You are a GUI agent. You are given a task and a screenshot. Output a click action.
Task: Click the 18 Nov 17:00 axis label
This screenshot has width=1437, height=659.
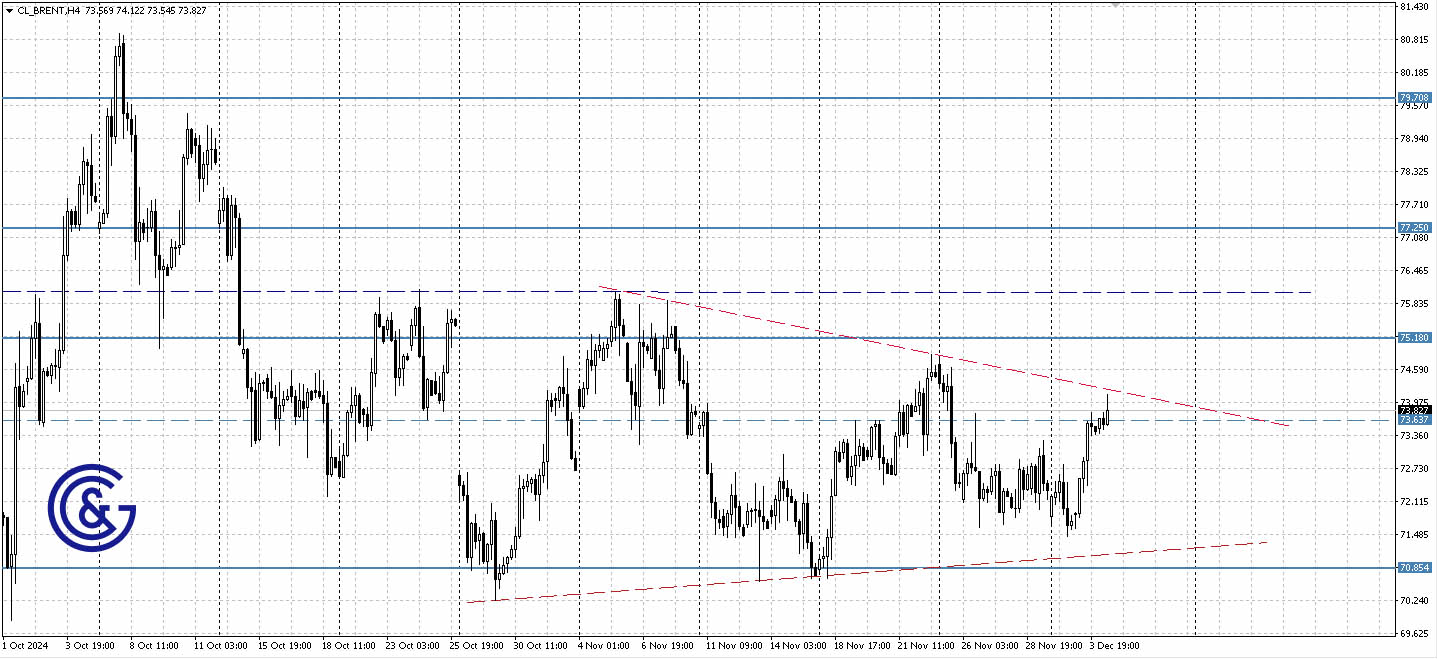pos(860,646)
